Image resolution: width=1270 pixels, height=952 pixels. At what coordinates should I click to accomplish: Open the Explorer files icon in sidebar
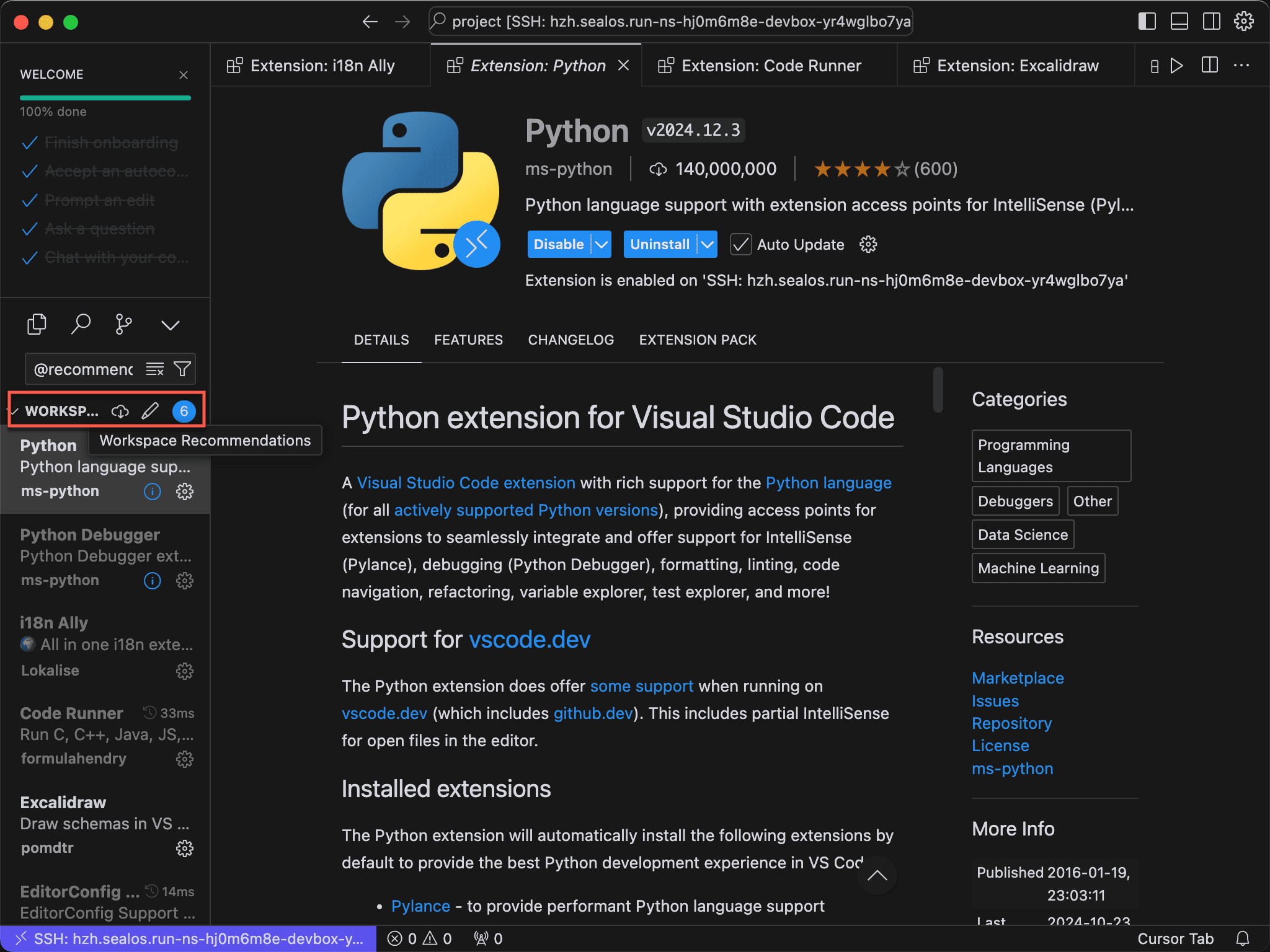(37, 324)
